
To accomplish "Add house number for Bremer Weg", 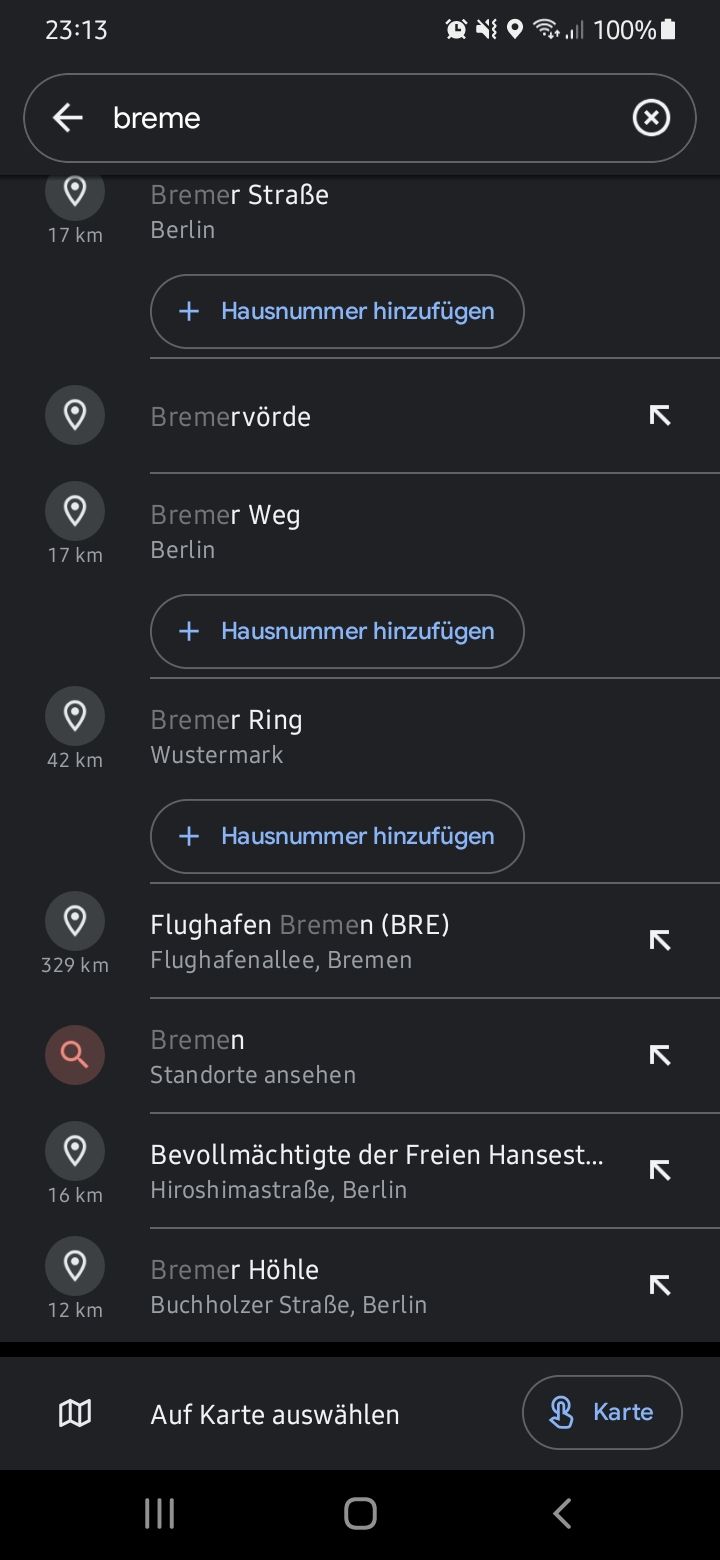I will 337,631.
